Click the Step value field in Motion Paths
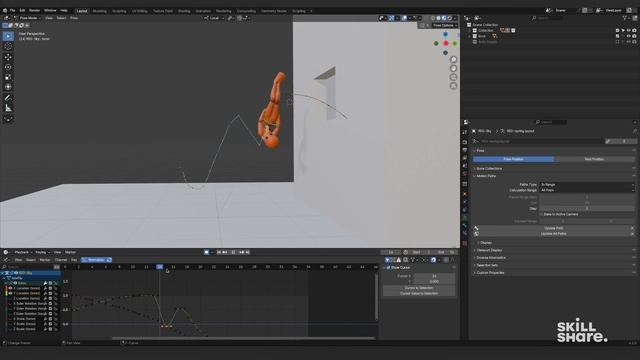The width and height of the screenshot is (640, 360). (x=587, y=209)
